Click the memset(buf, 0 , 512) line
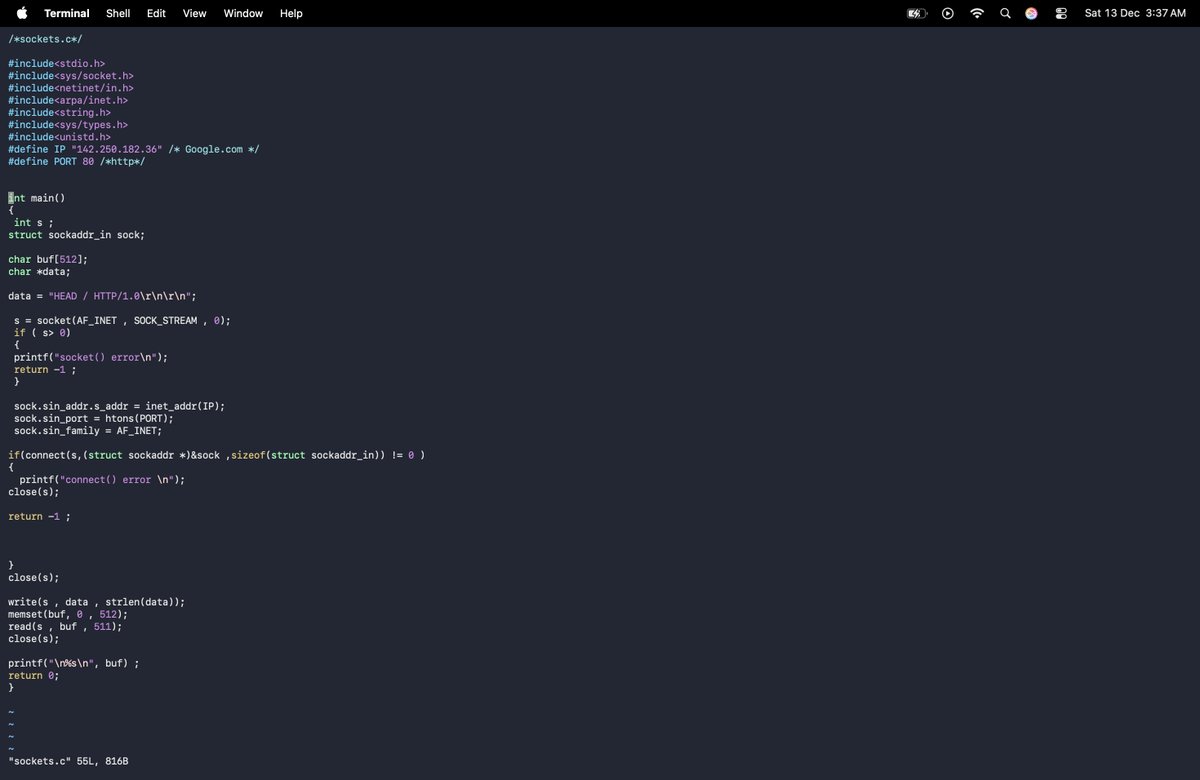The image size is (1200, 780). [x=68, y=614]
